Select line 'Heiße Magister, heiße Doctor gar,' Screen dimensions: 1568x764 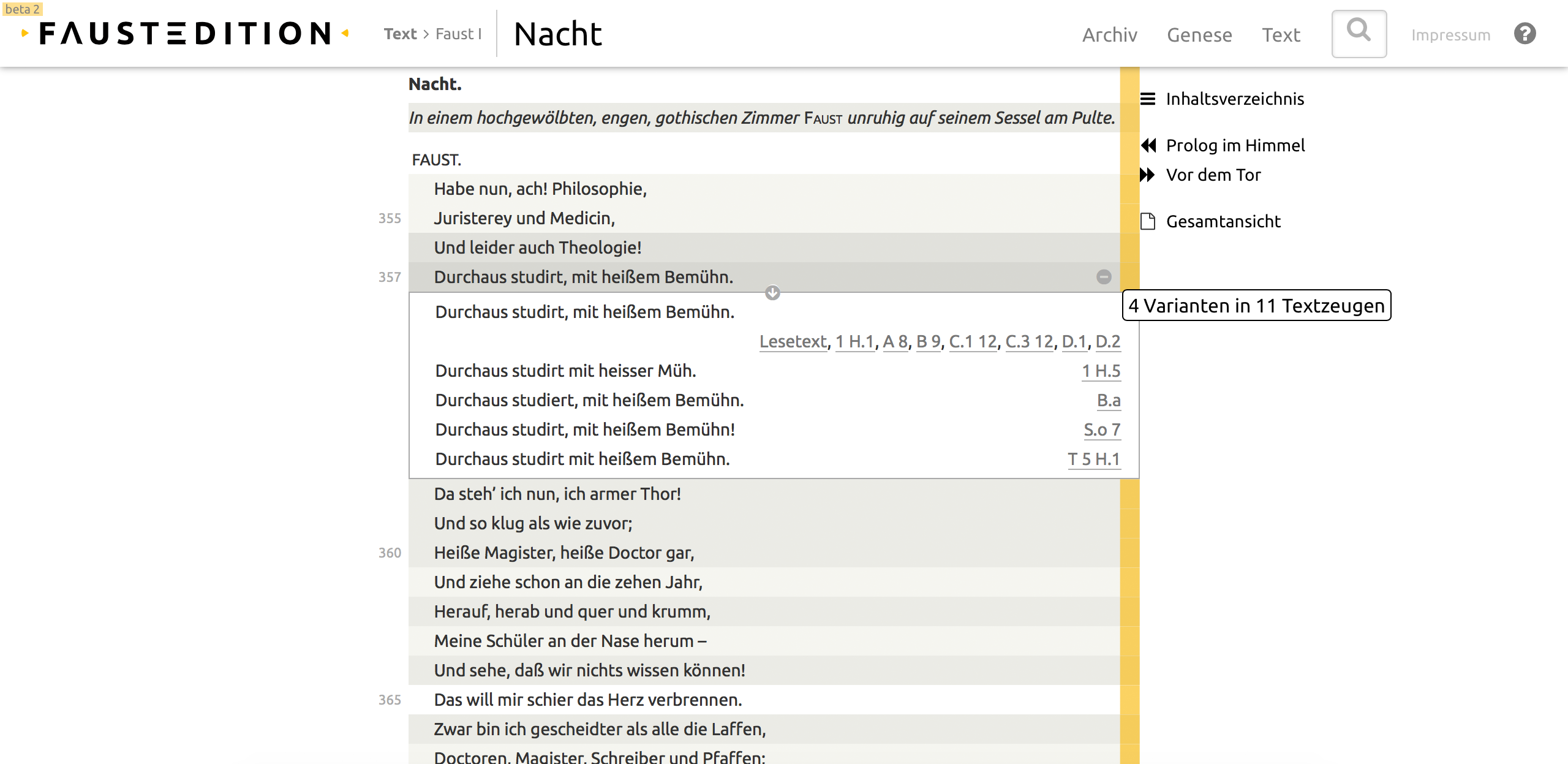click(x=764, y=553)
